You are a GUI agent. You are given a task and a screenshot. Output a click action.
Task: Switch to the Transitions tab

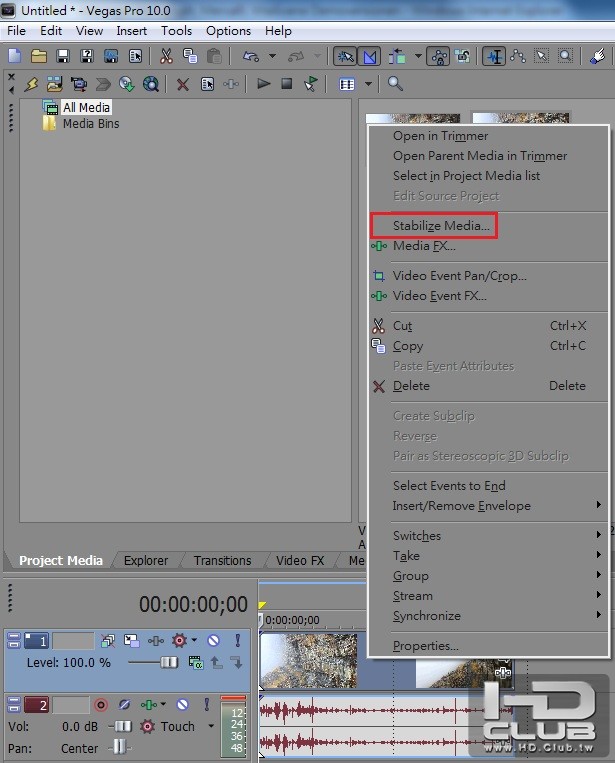(222, 561)
